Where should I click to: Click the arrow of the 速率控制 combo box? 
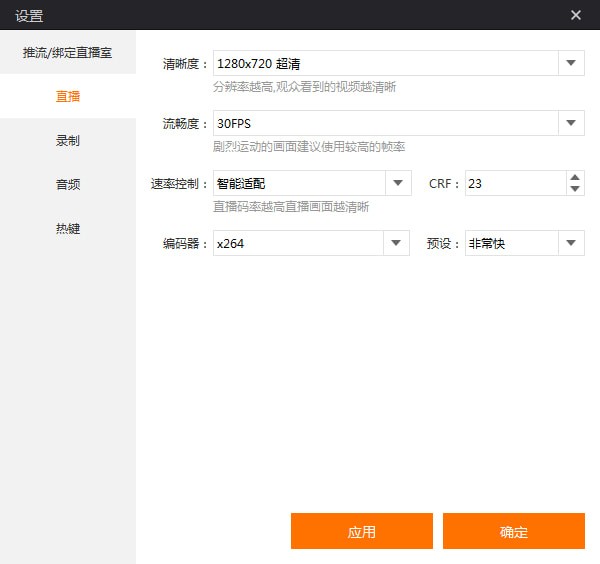click(398, 183)
